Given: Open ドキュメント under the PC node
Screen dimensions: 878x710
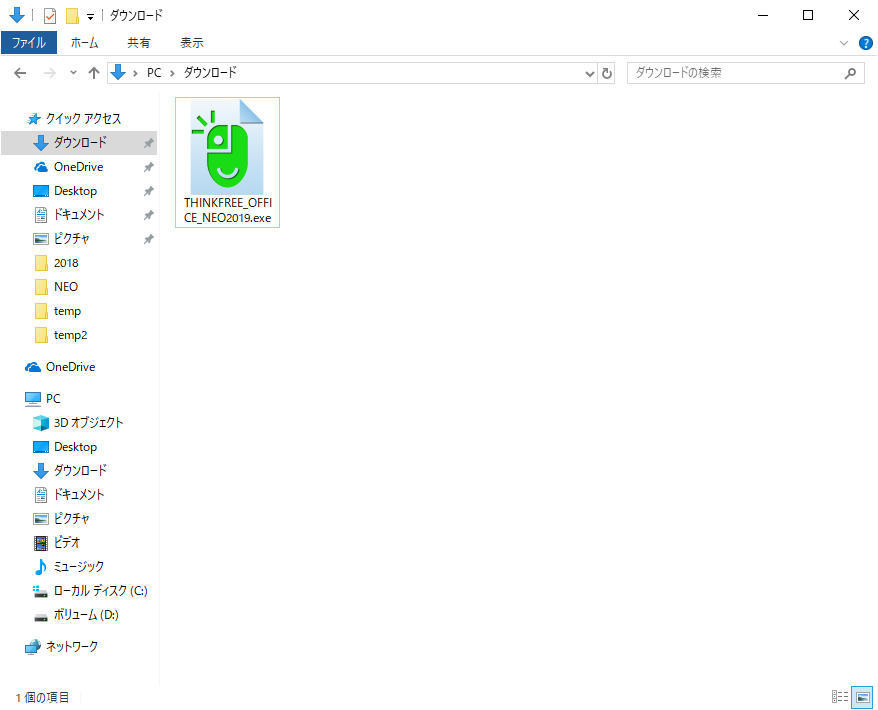Looking at the screenshot, I should coord(79,495).
